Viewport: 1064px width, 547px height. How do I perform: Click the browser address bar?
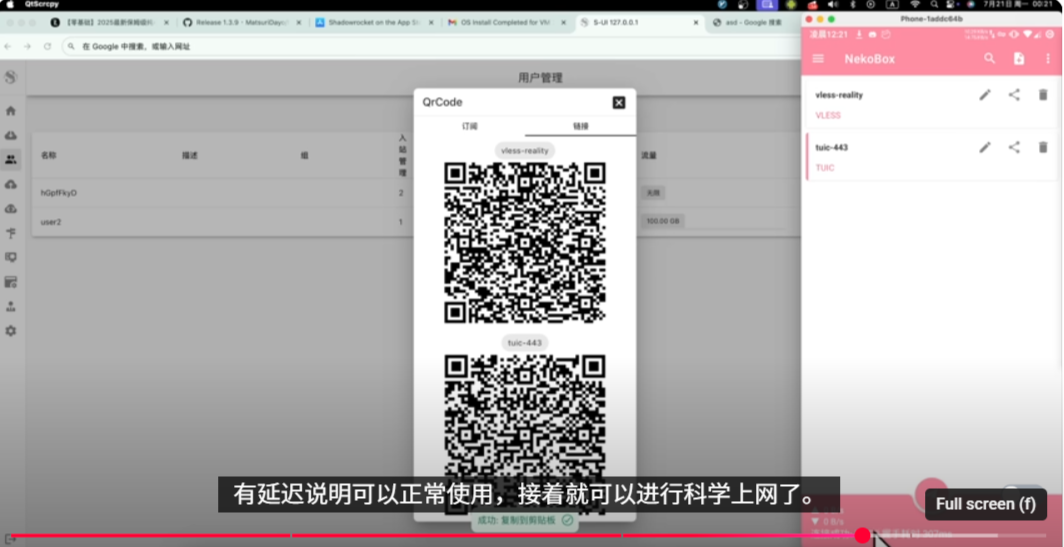click(x=431, y=47)
